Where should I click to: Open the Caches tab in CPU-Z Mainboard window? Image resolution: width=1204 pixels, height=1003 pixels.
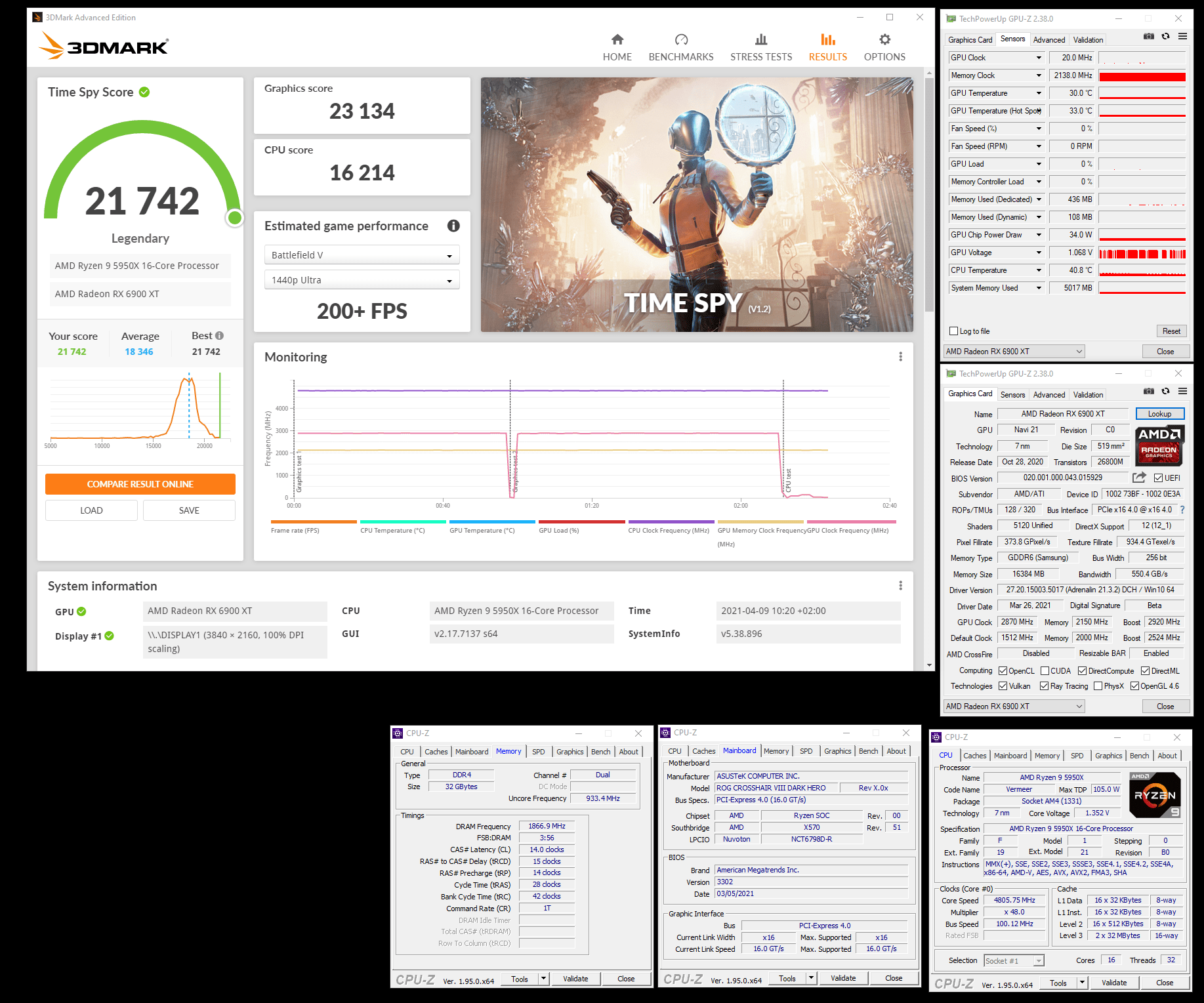point(703,751)
